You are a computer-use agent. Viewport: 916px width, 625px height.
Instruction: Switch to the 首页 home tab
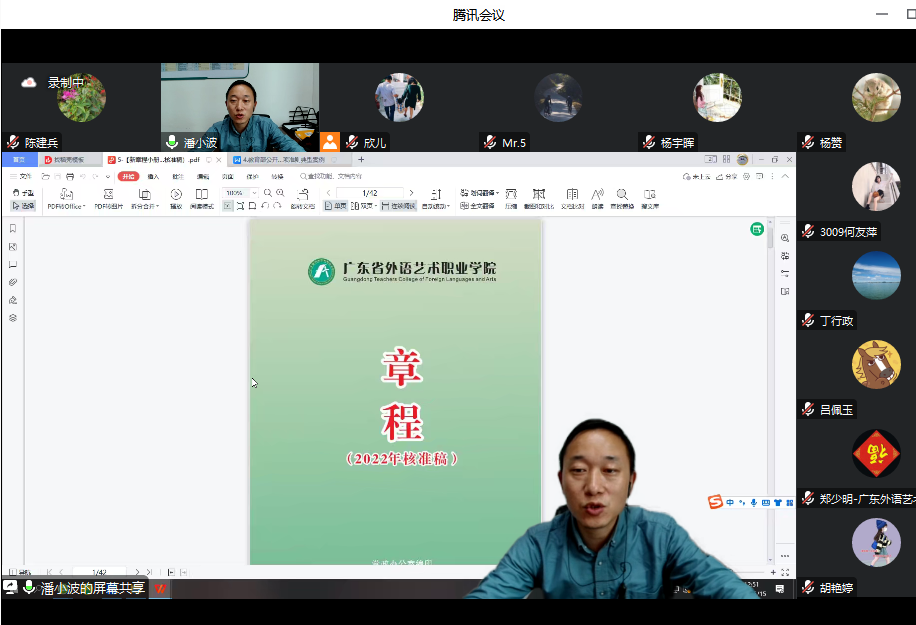tap(19, 159)
